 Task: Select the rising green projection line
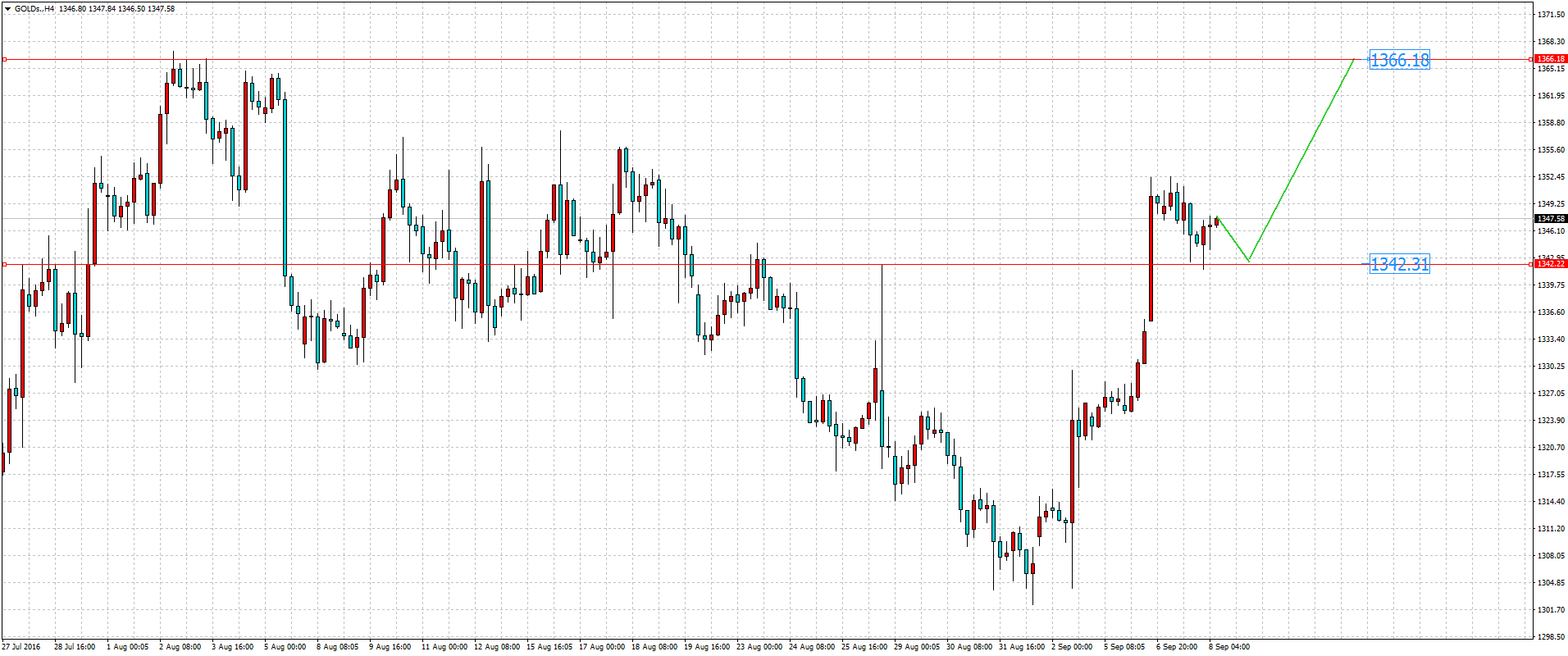point(1301,160)
